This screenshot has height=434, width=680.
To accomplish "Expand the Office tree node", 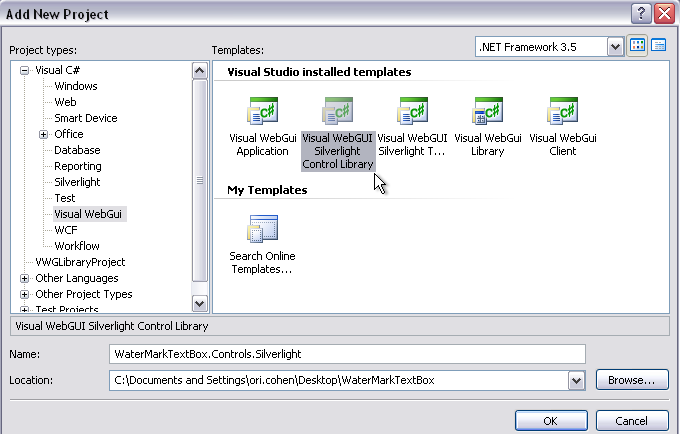I will pyautogui.click(x=43, y=134).
